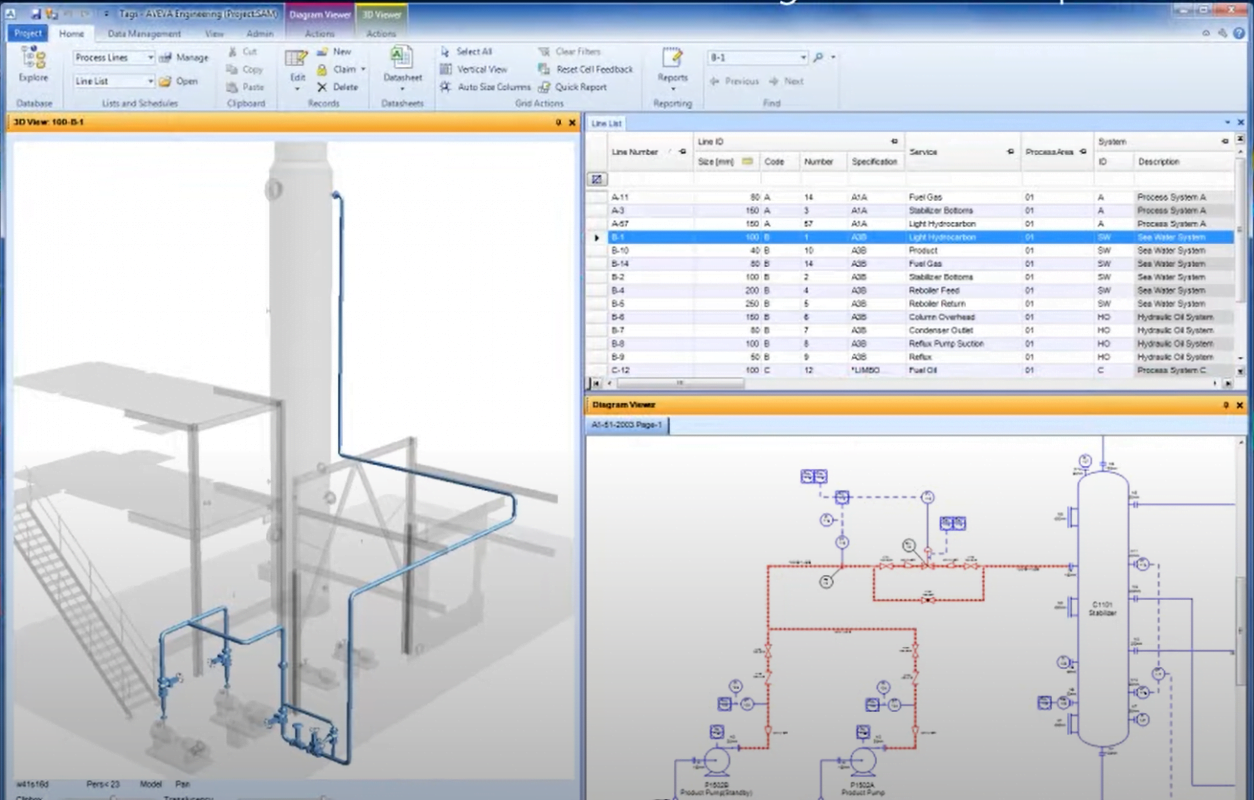The height and width of the screenshot is (800, 1254).
Task: Click Auto Size Columns icon
Action: 446,87
